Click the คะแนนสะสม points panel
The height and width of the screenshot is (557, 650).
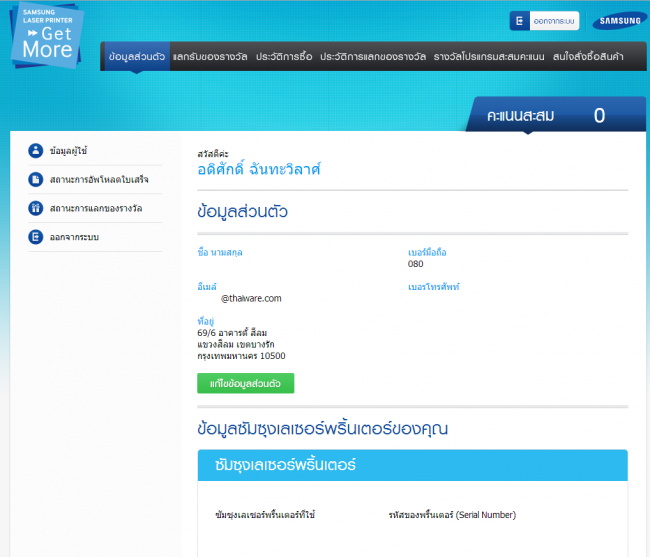click(555, 115)
